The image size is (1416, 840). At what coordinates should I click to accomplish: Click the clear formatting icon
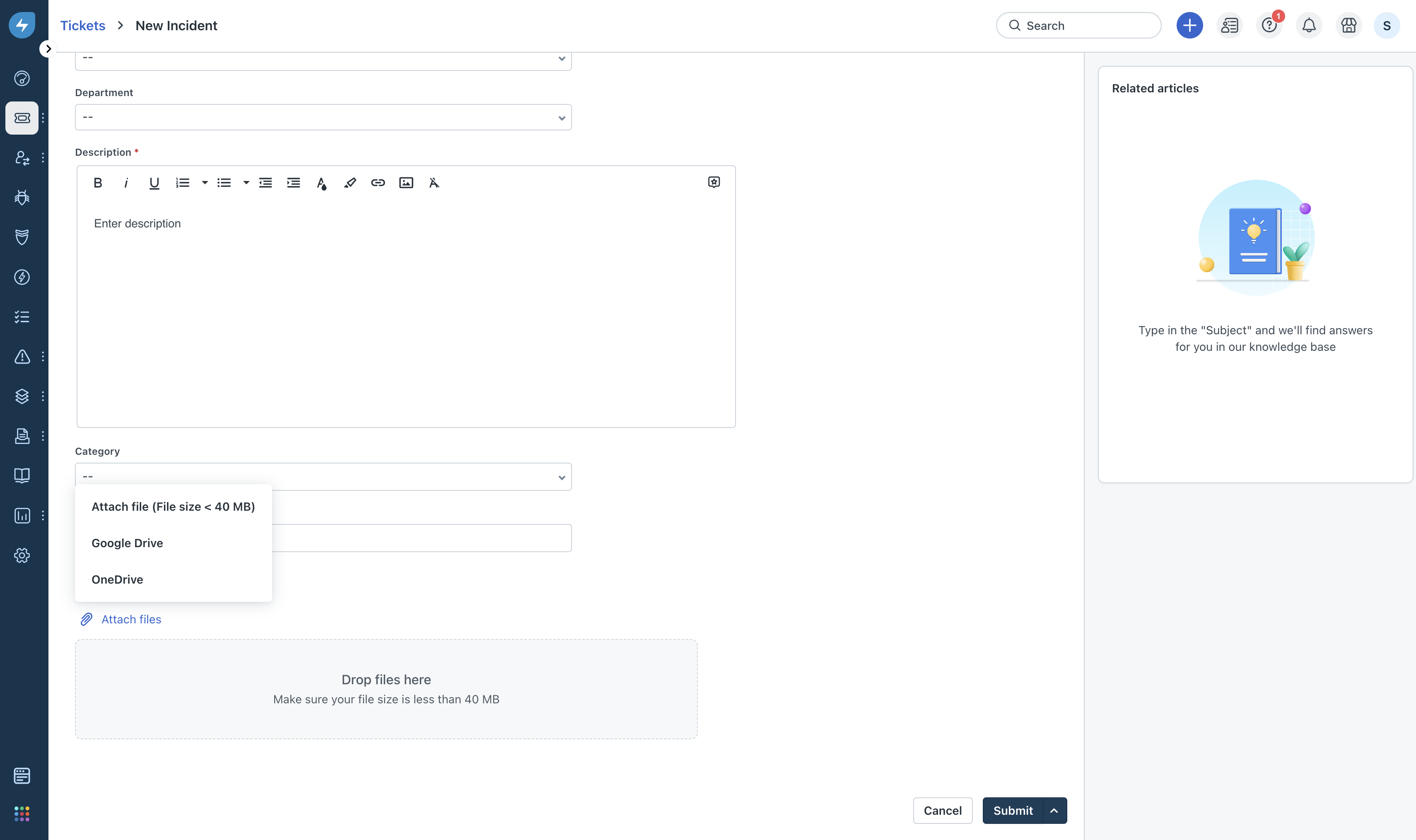(434, 183)
